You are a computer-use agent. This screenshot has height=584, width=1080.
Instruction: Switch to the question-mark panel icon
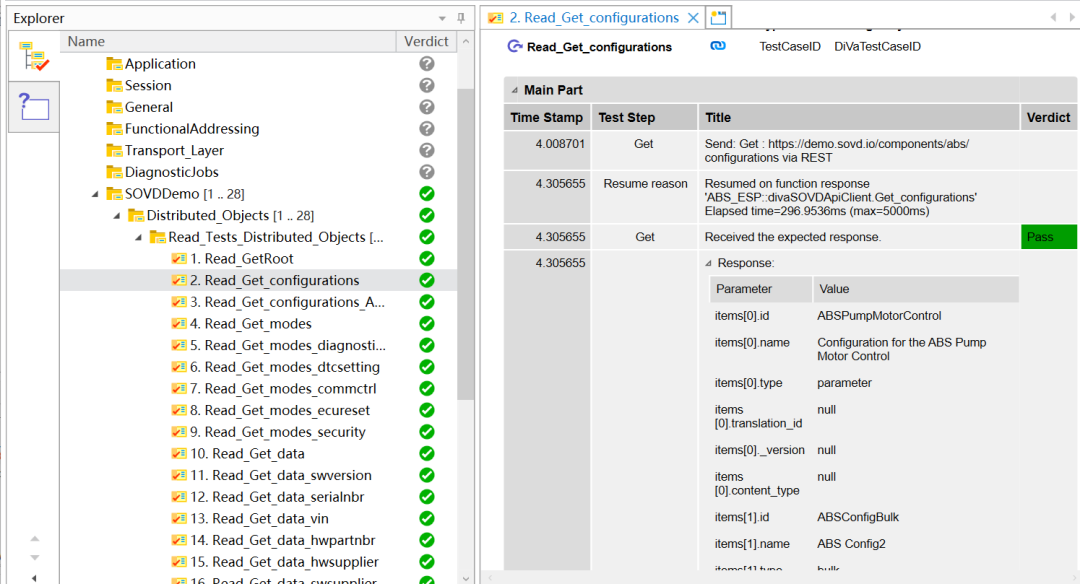pyautogui.click(x=33, y=106)
